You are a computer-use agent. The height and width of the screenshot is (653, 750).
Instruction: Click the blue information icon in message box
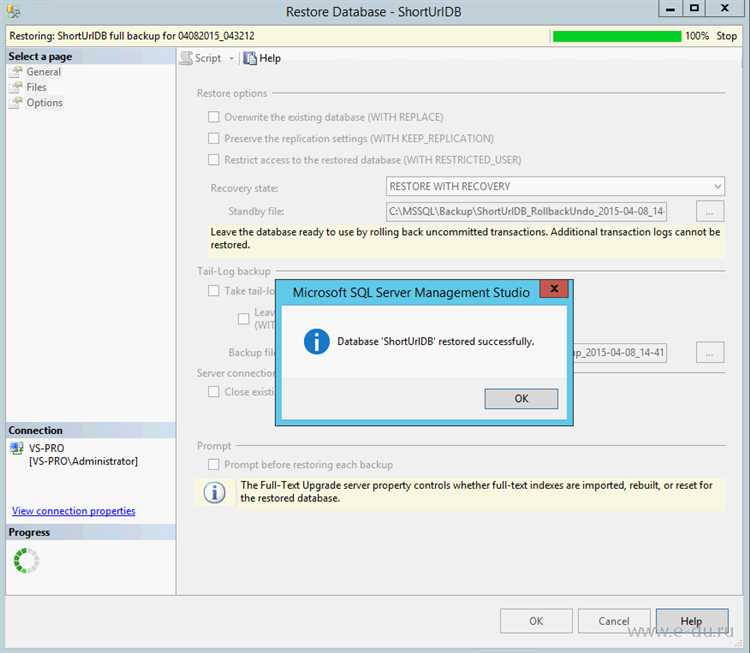click(x=317, y=342)
